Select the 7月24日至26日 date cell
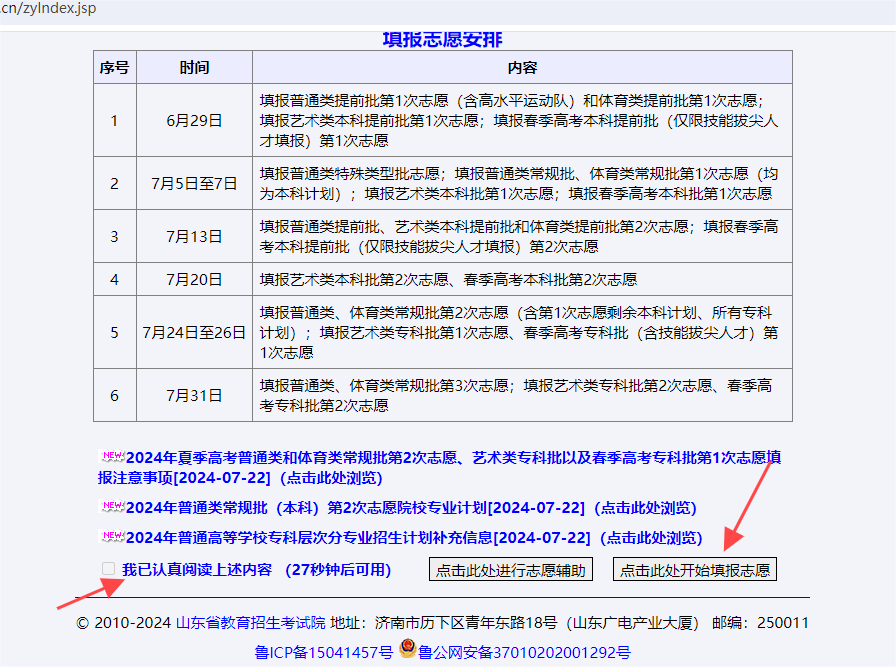Screen dimensions: 896x667 pos(194,332)
